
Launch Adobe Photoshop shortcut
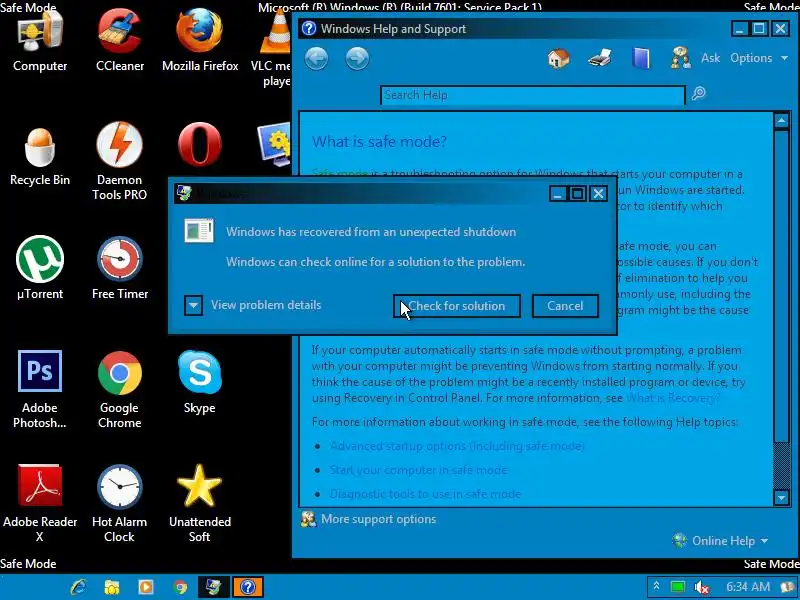[40, 390]
